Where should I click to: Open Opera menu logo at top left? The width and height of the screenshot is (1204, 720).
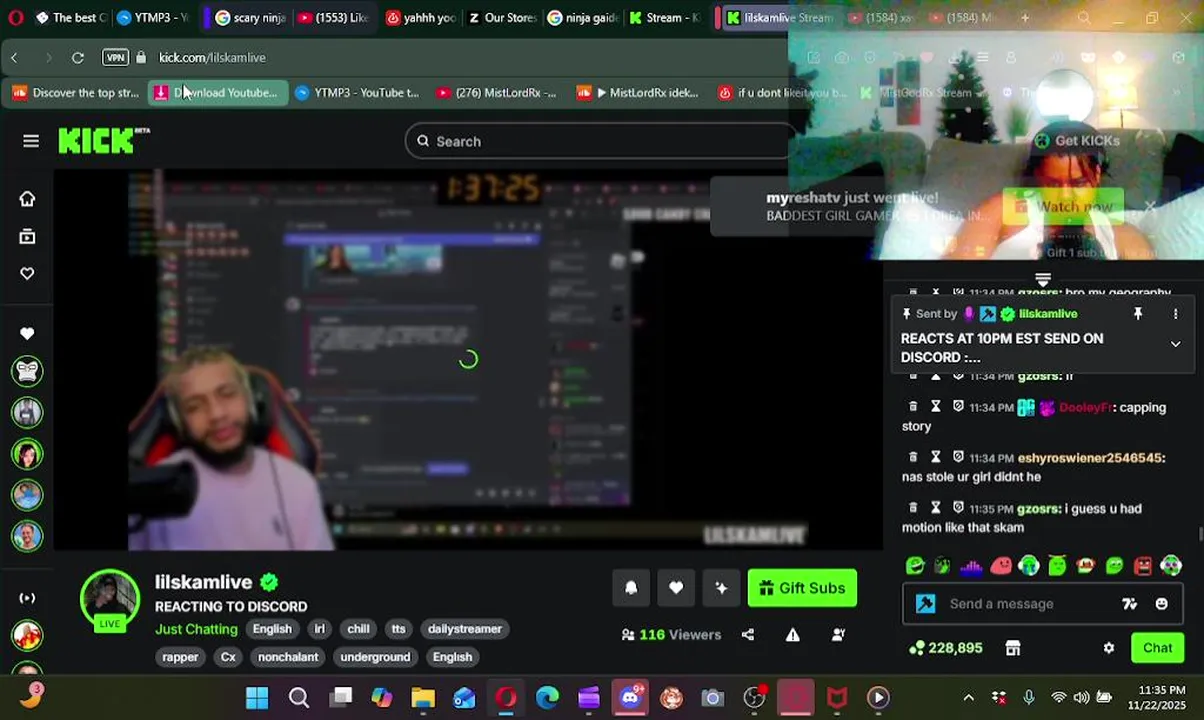(x=15, y=18)
